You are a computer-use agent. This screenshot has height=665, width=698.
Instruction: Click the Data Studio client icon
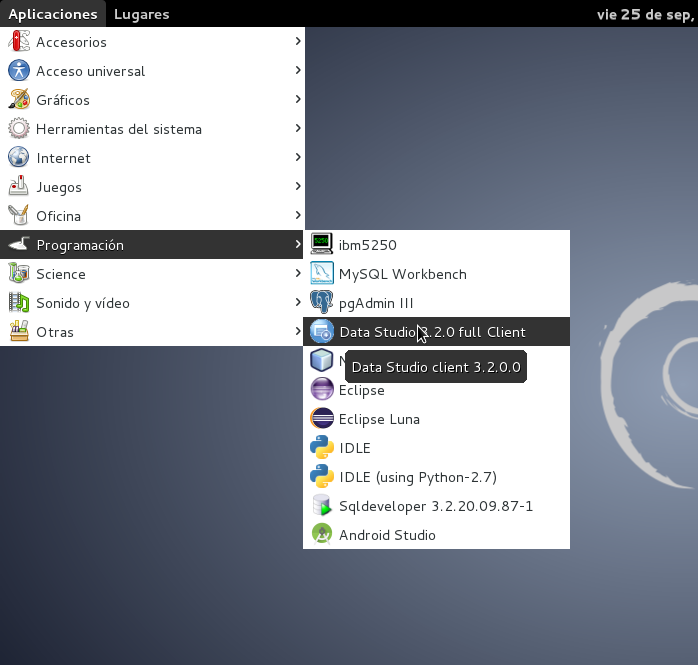click(321, 332)
